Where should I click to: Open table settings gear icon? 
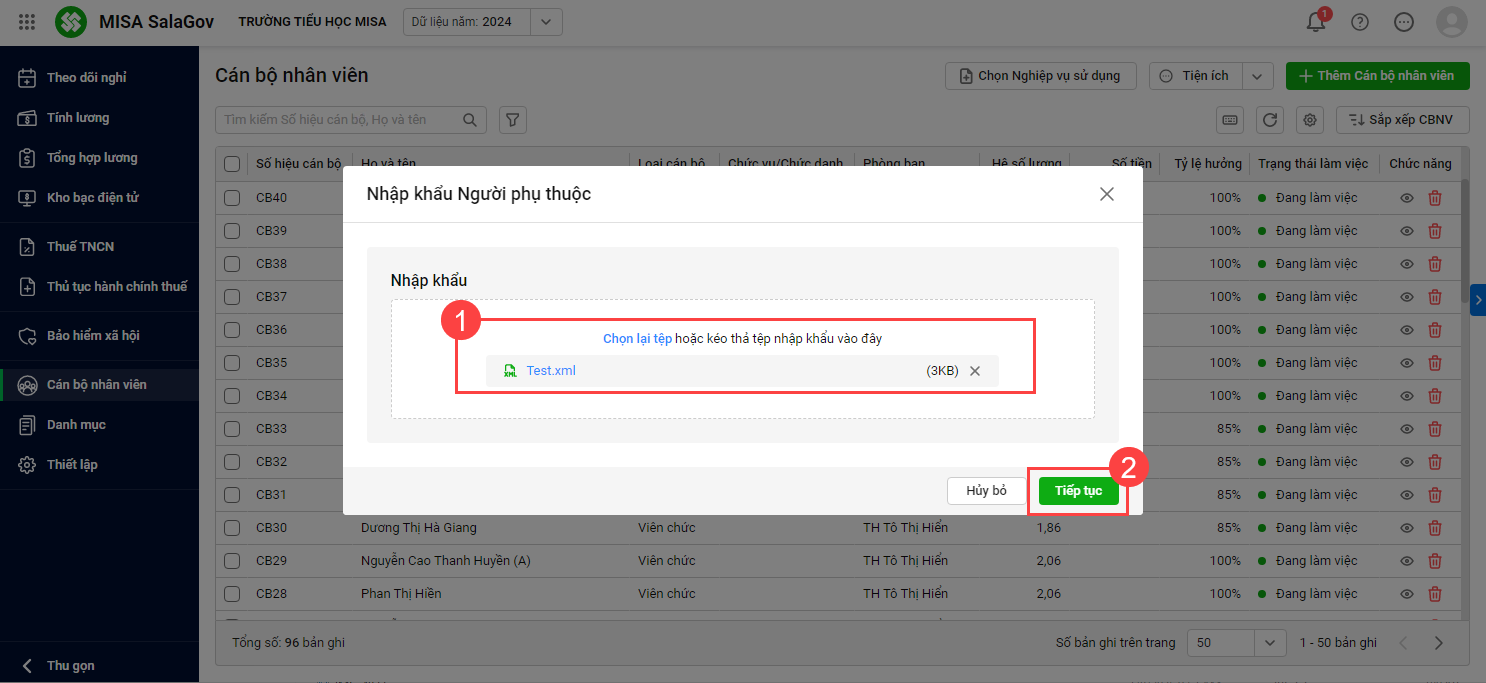(x=1310, y=120)
